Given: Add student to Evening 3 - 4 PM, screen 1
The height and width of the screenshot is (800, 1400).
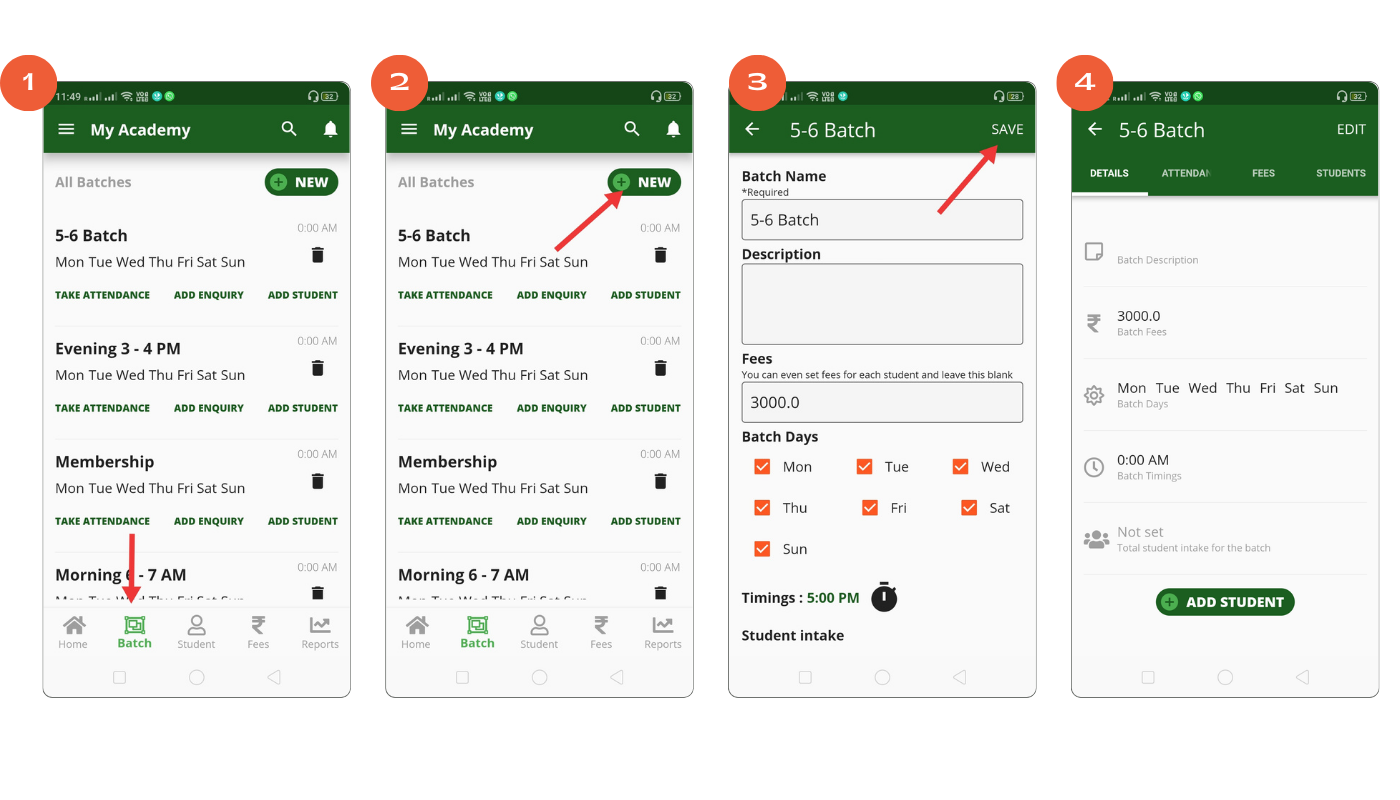Looking at the screenshot, I should click(x=303, y=408).
